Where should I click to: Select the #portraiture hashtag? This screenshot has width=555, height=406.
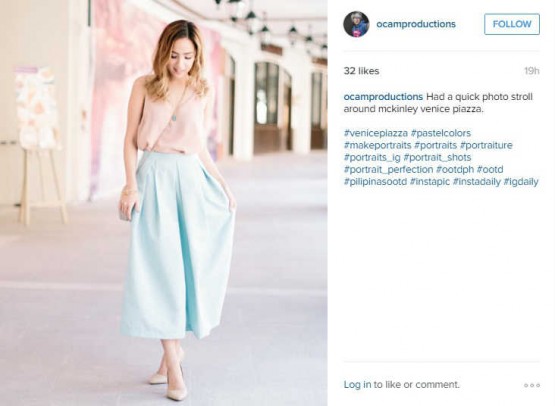486,145
